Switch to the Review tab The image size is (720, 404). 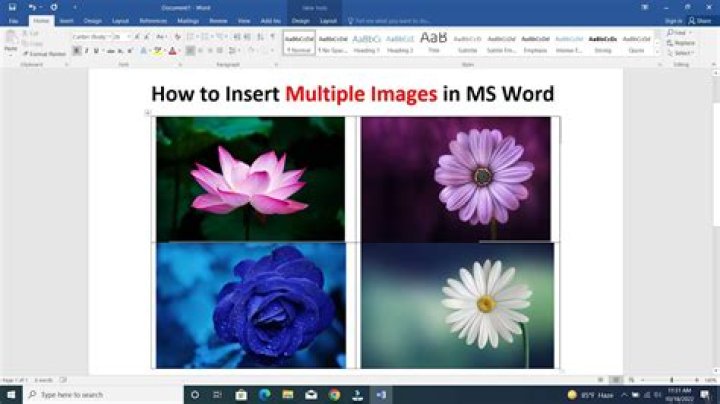pos(218,21)
